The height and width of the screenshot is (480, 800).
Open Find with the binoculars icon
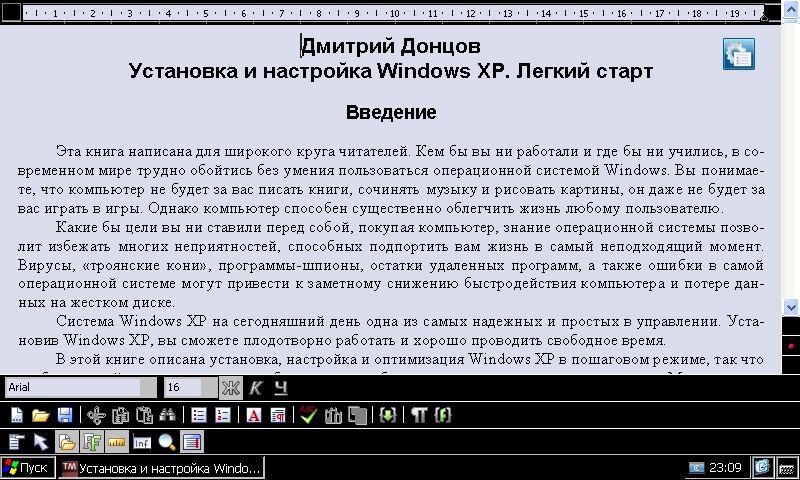pyautogui.click(x=168, y=416)
